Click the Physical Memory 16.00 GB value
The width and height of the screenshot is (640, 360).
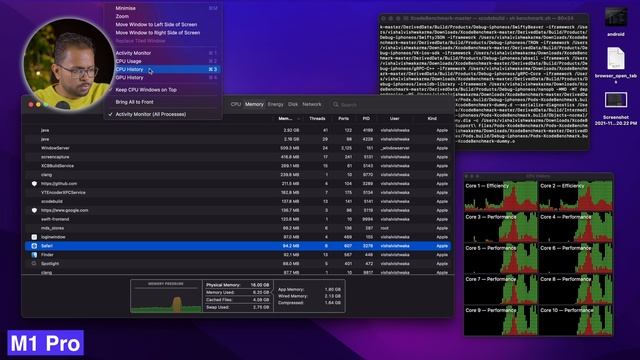(x=260, y=285)
